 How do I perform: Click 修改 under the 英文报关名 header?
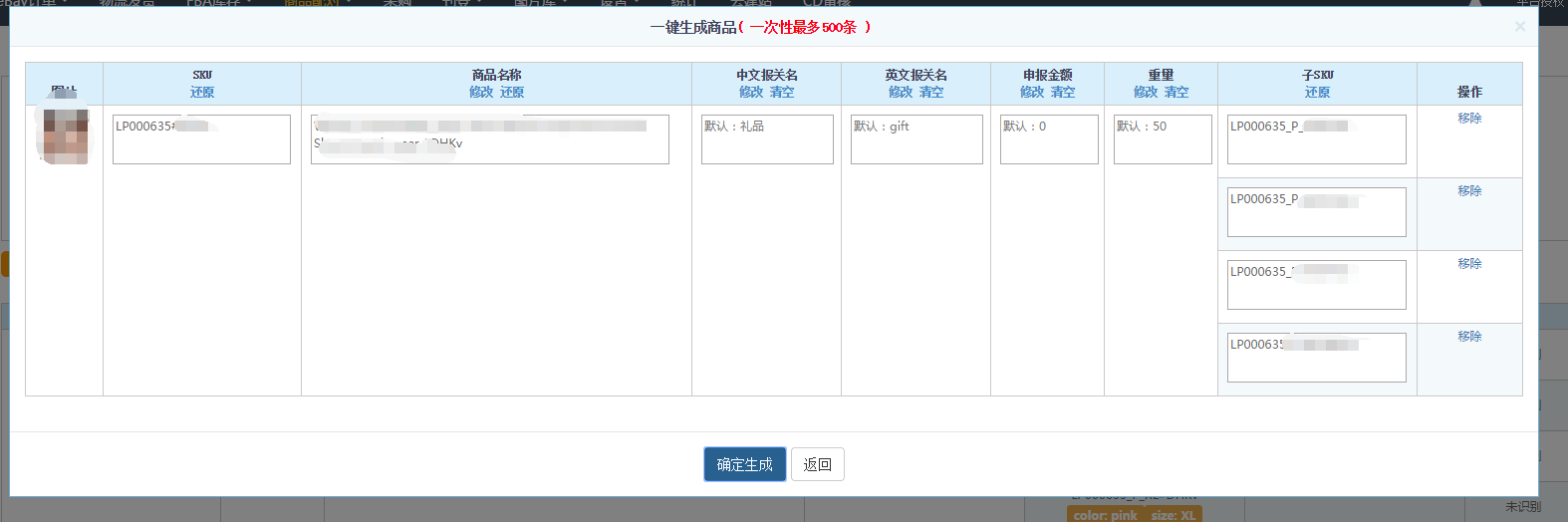(x=901, y=92)
